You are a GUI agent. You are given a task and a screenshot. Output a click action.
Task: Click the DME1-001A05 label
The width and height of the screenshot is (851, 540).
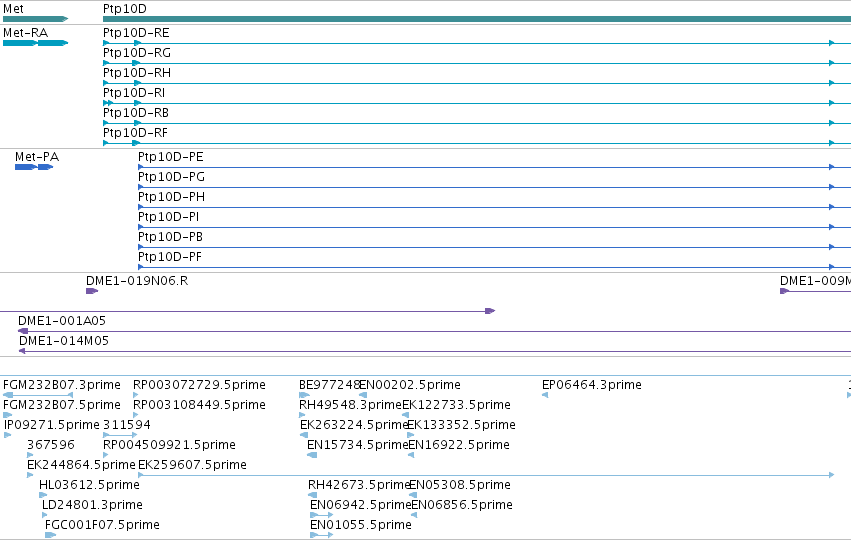coord(62,321)
